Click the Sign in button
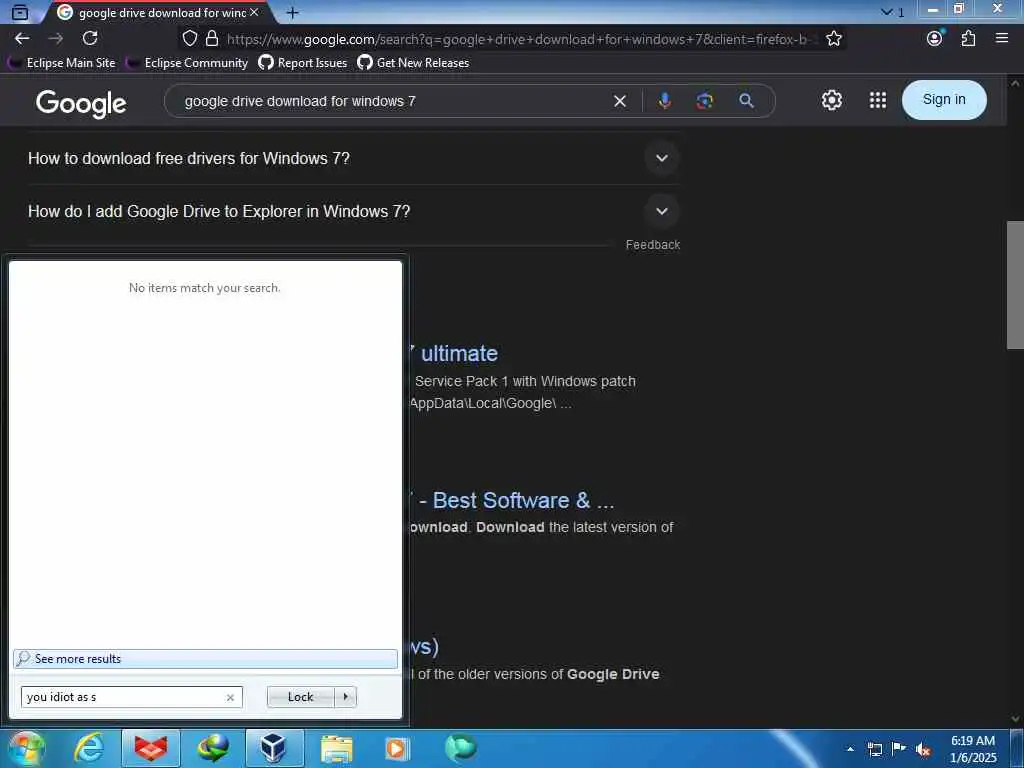Screen dimensions: 1024x768 944,99
